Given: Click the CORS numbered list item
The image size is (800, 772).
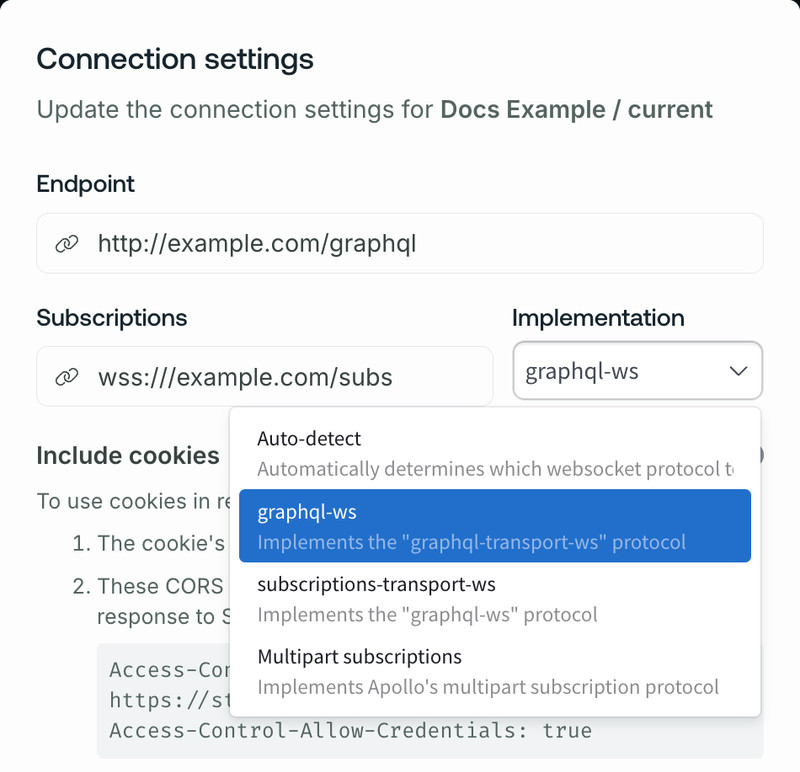Looking at the screenshot, I should 160,586.
